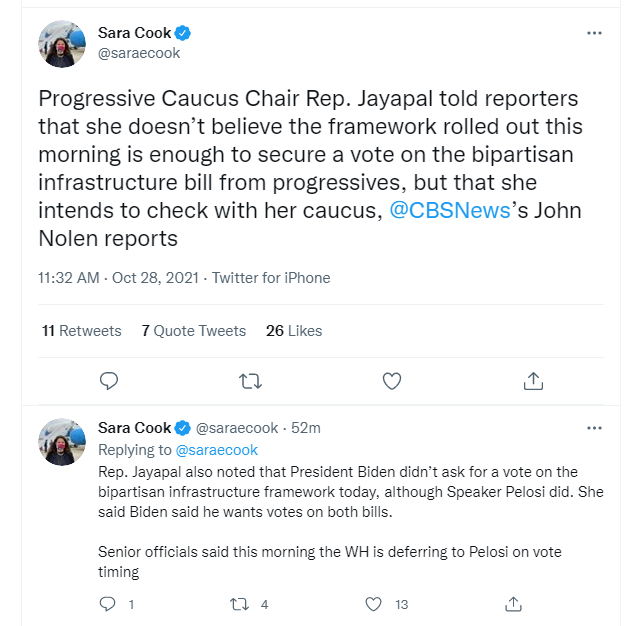The height and width of the screenshot is (626, 631).
Task: Open the 52m timestamp on reply tweet
Action: click(306, 428)
